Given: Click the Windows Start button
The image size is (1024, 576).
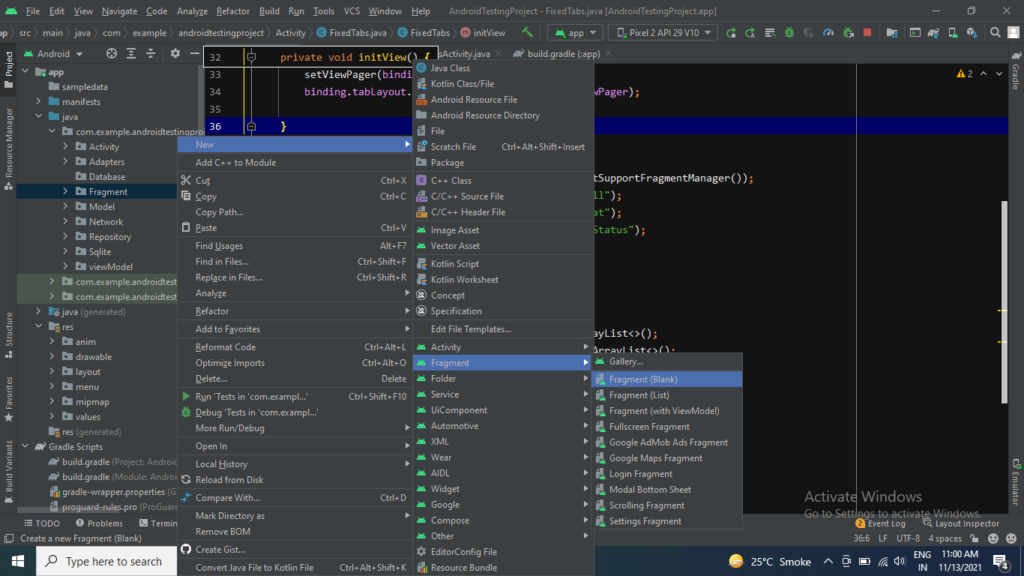Looking at the screenshot, I should tap(18, 561).
